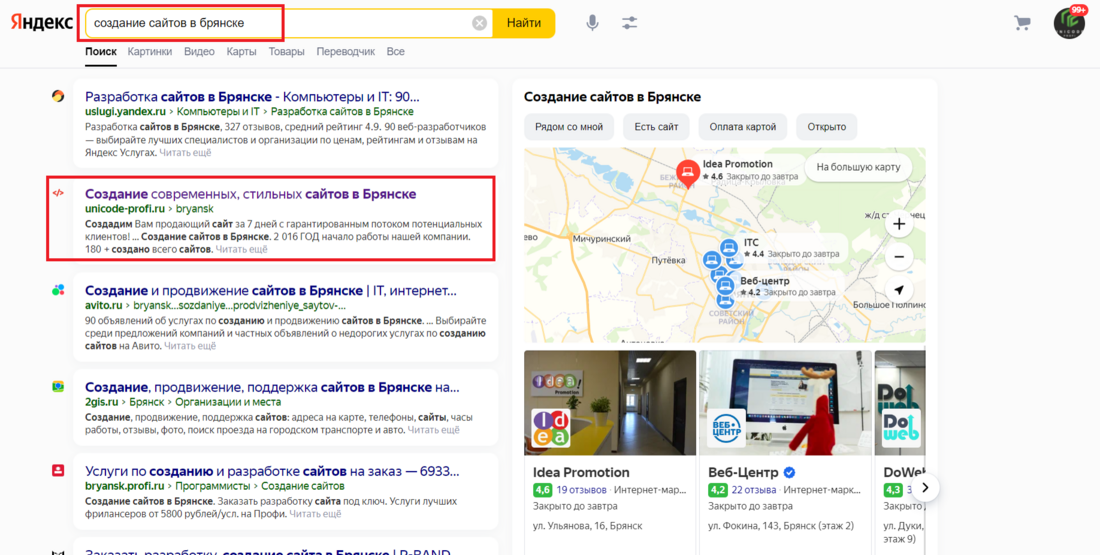Start voice search with microphone icon
The image size is (1100, 555).
pyautogui.click(x=593, y=23)
